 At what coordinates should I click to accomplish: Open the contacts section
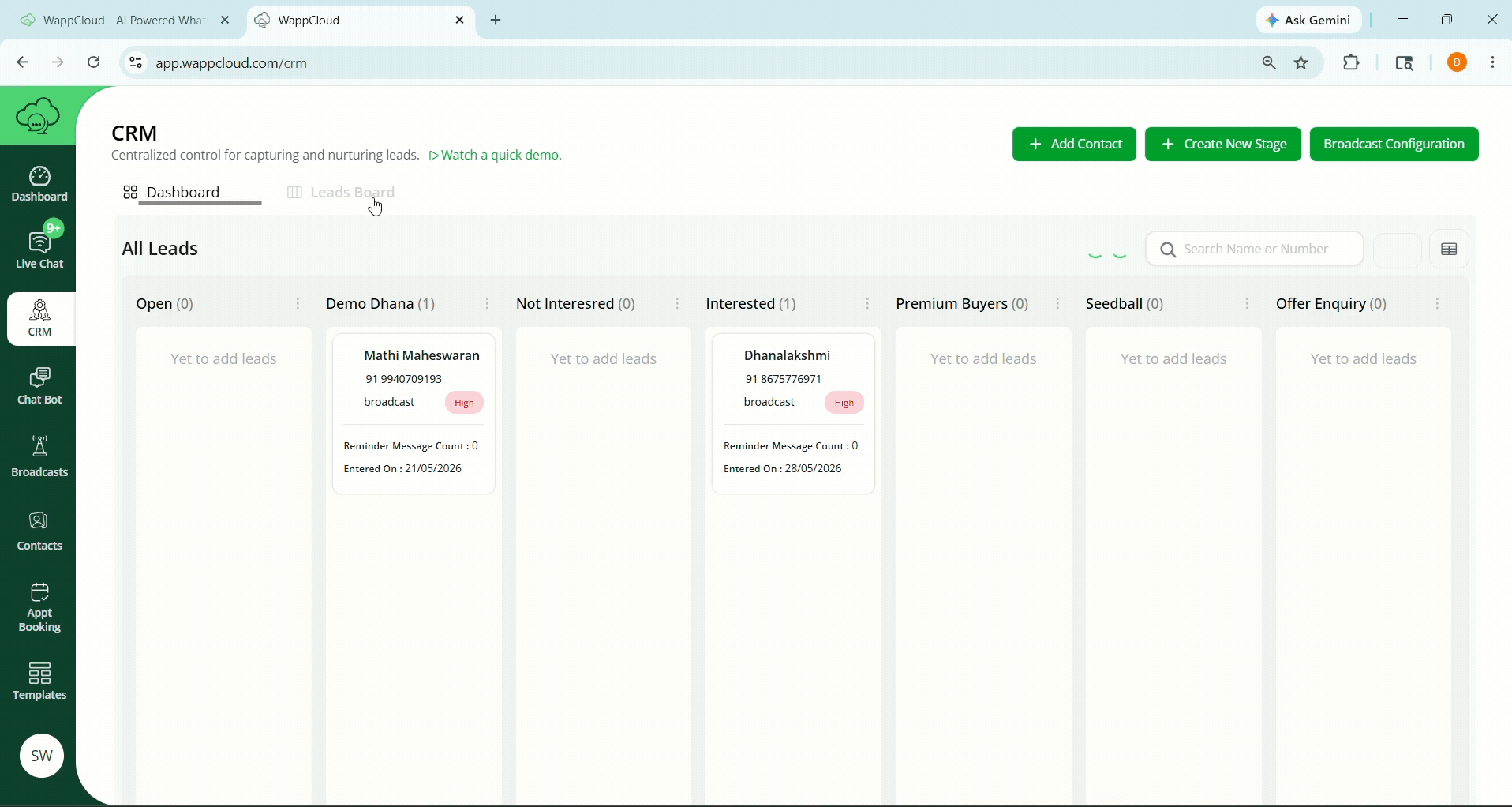point(40,531)
